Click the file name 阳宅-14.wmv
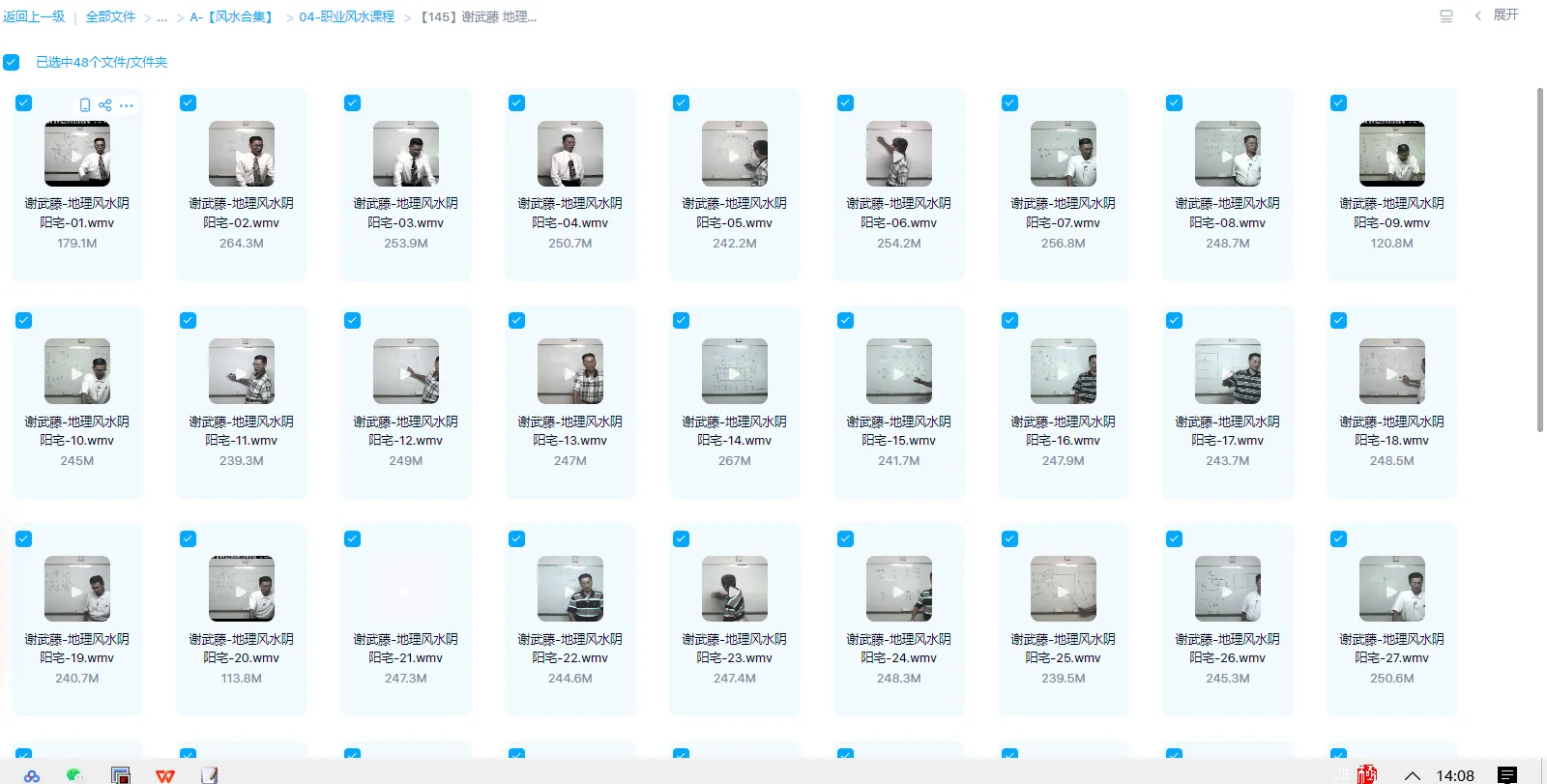Viewport: 1547px width, 784px height. 735,430
